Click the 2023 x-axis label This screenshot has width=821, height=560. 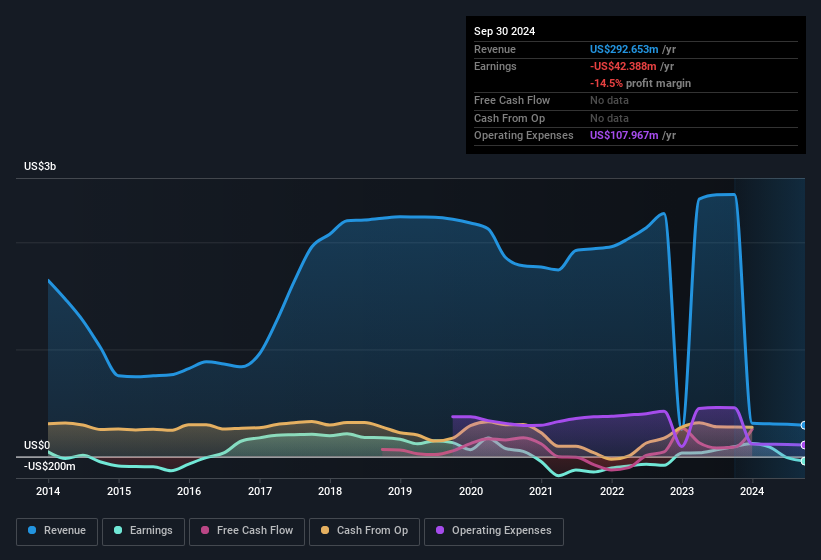(682, 491)
